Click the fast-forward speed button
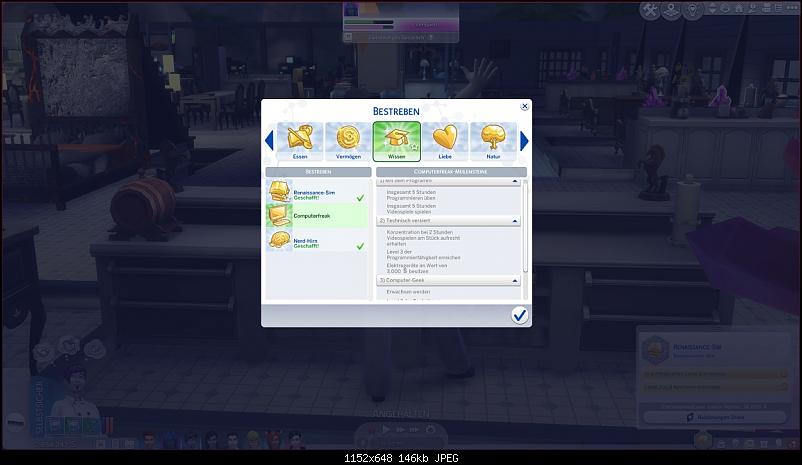The height and width of the screenshot is (465, 802). (x=400, y=430)
